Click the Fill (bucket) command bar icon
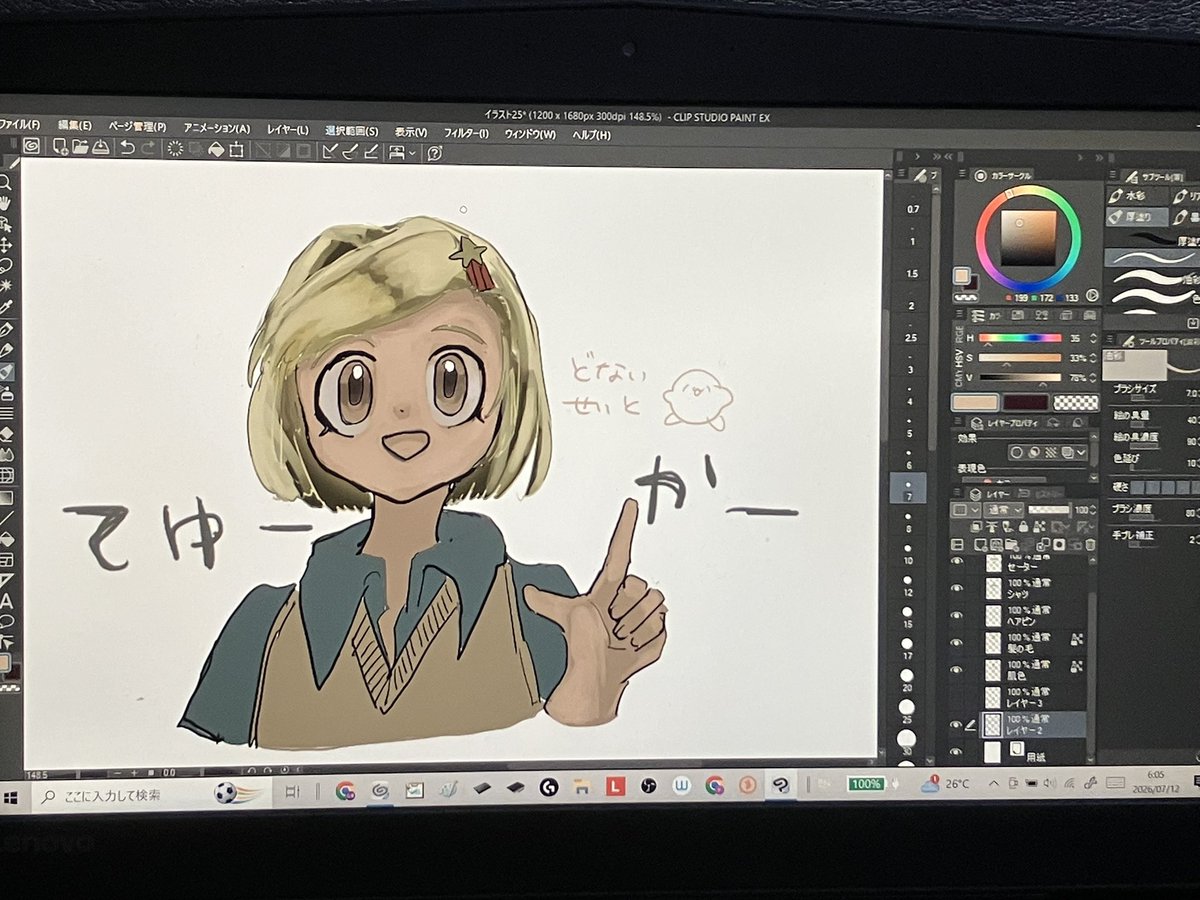 216,150
